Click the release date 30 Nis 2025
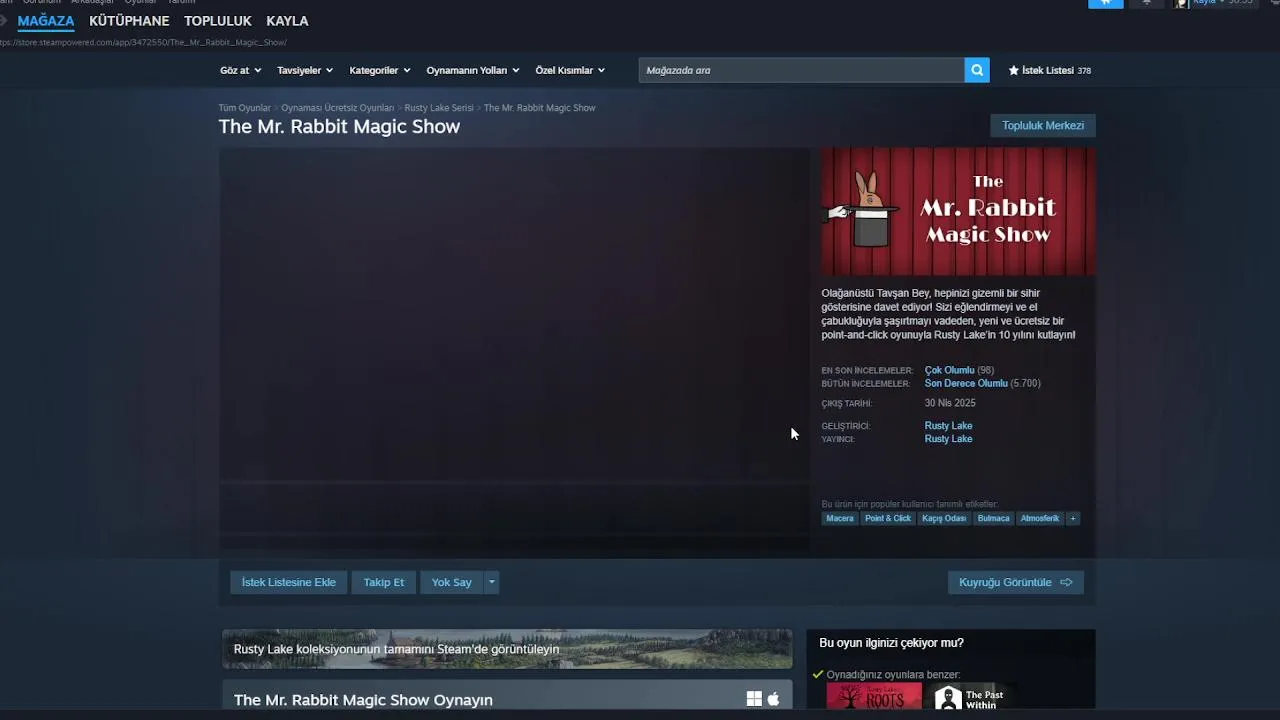The image size is (1280, 720). [950, 403]
